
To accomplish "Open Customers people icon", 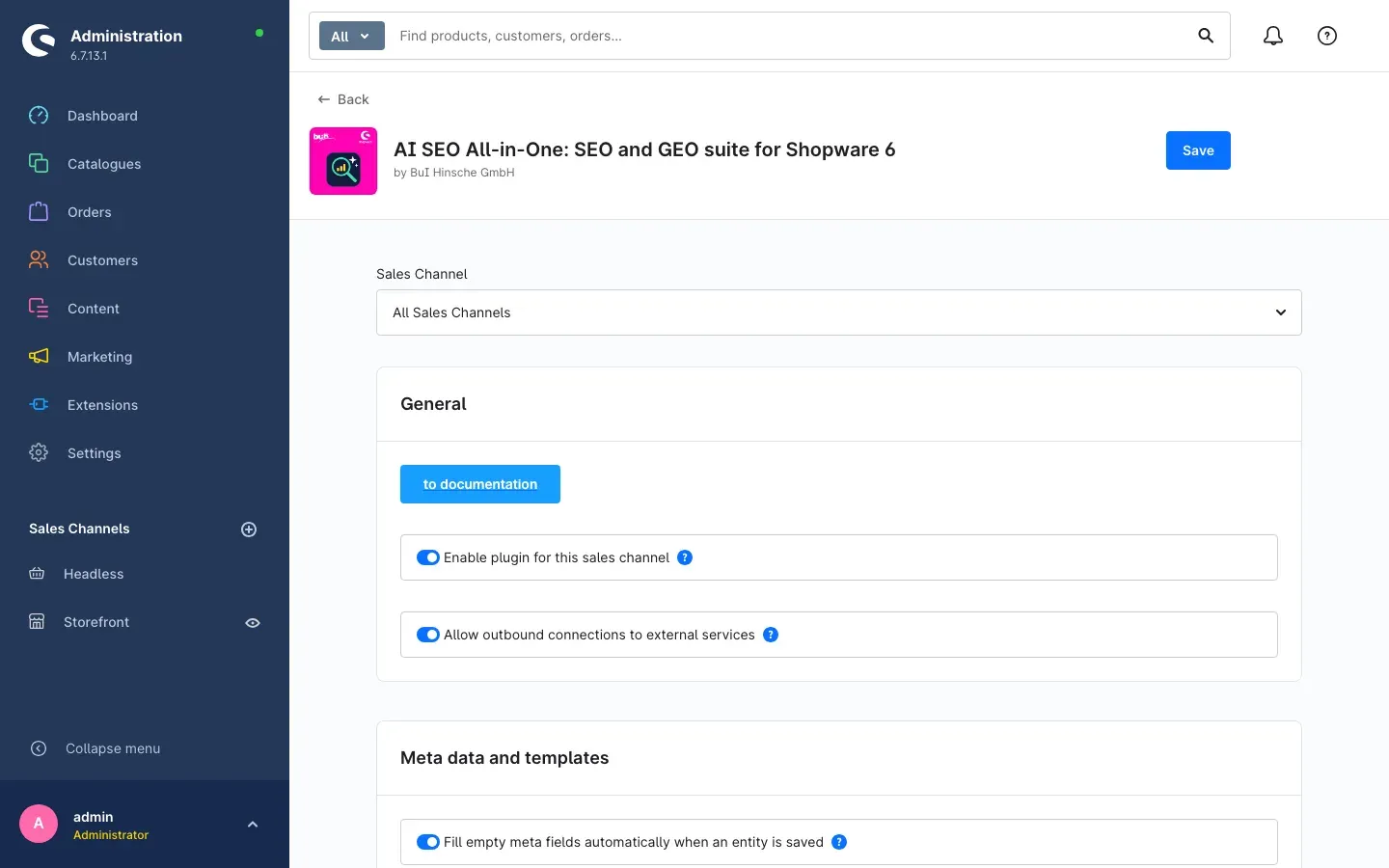I will tap(39, 260).
